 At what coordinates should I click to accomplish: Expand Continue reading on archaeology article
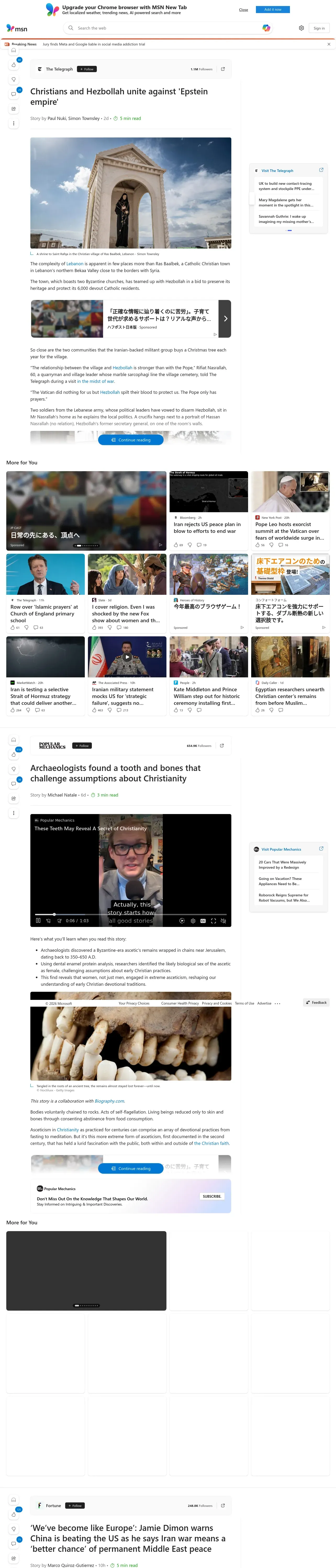[x=131, y=1168]
